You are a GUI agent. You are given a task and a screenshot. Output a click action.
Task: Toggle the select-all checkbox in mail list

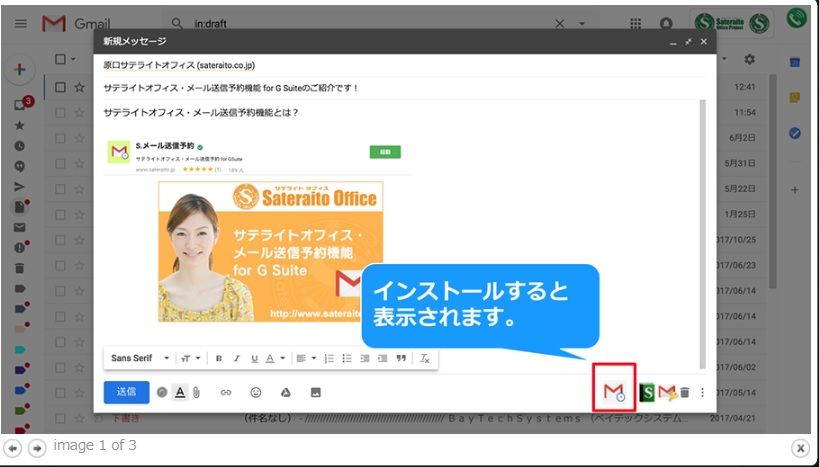[61, 59]
